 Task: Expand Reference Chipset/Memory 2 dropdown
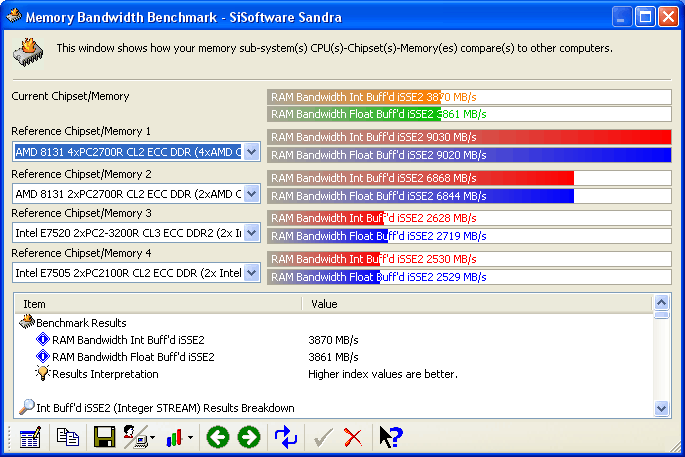251,194
